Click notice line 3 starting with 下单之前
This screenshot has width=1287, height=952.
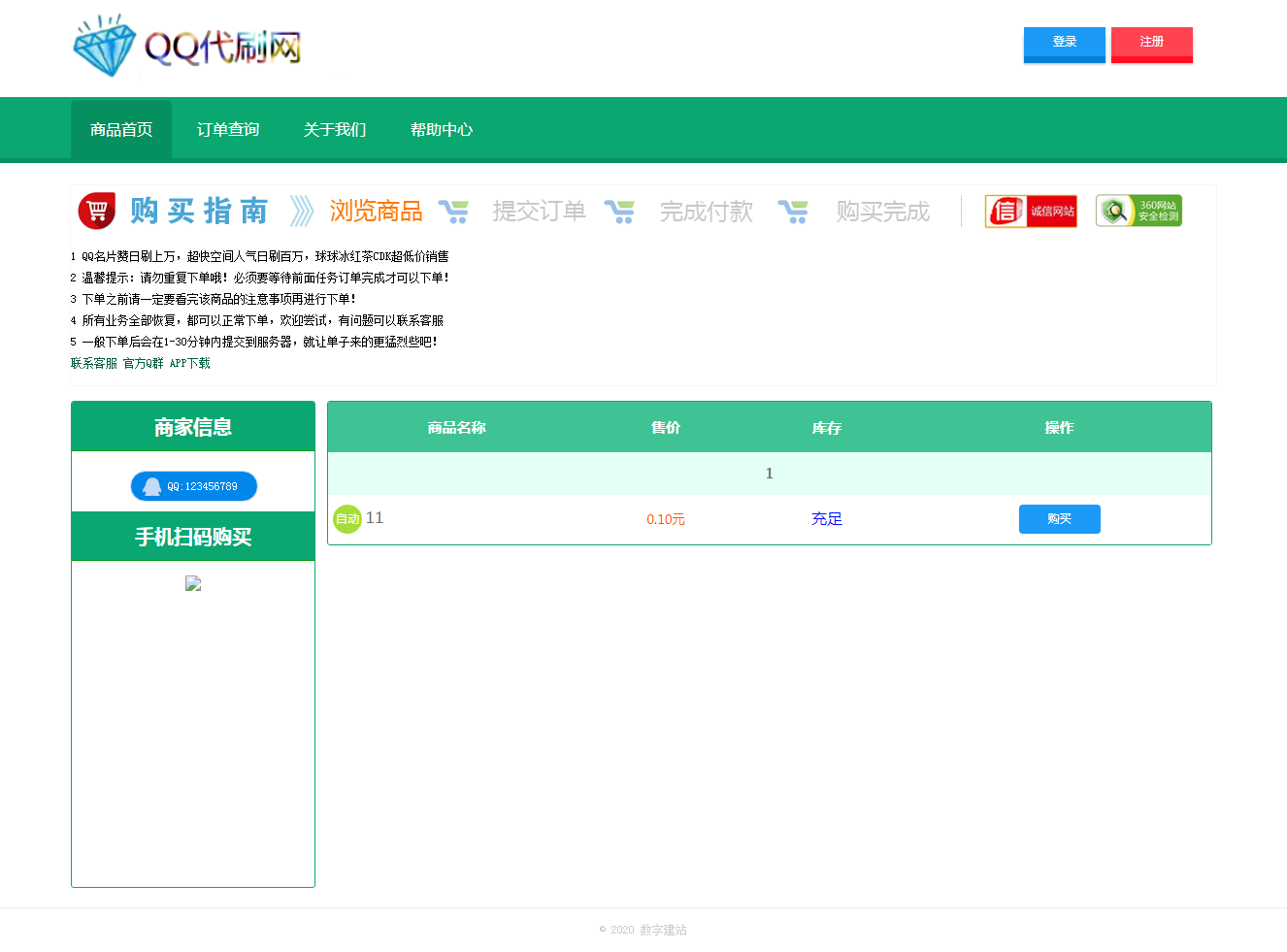[214, 299]
